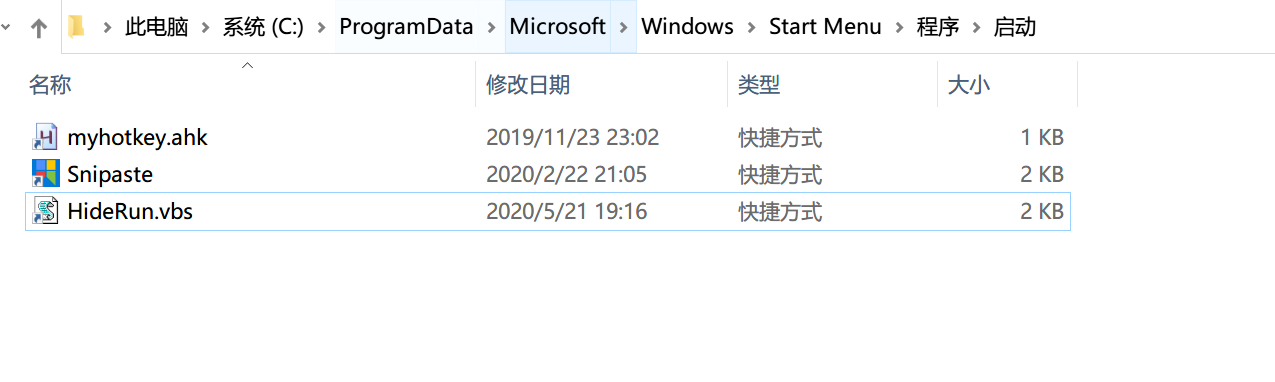Select the myhotkey.ahk shortcut icon
1275x382 pixels.
46,137
